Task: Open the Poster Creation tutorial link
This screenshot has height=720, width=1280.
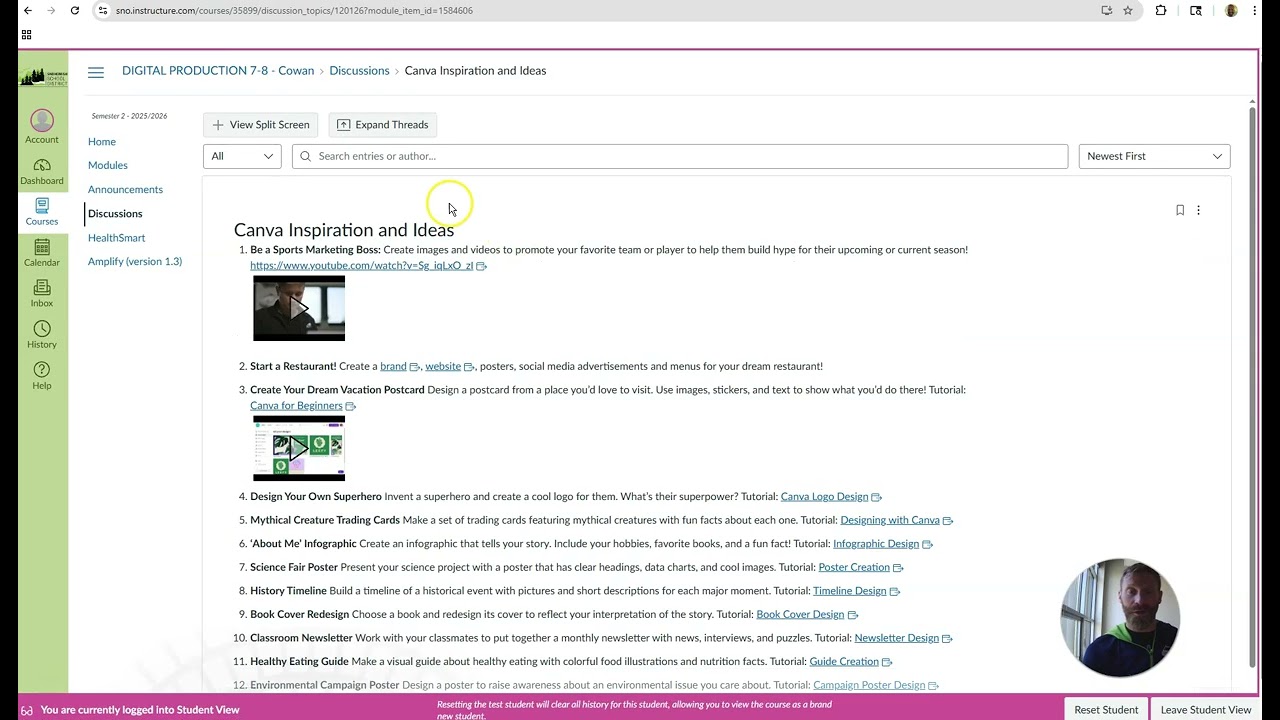Action: (x=854, y=567)
